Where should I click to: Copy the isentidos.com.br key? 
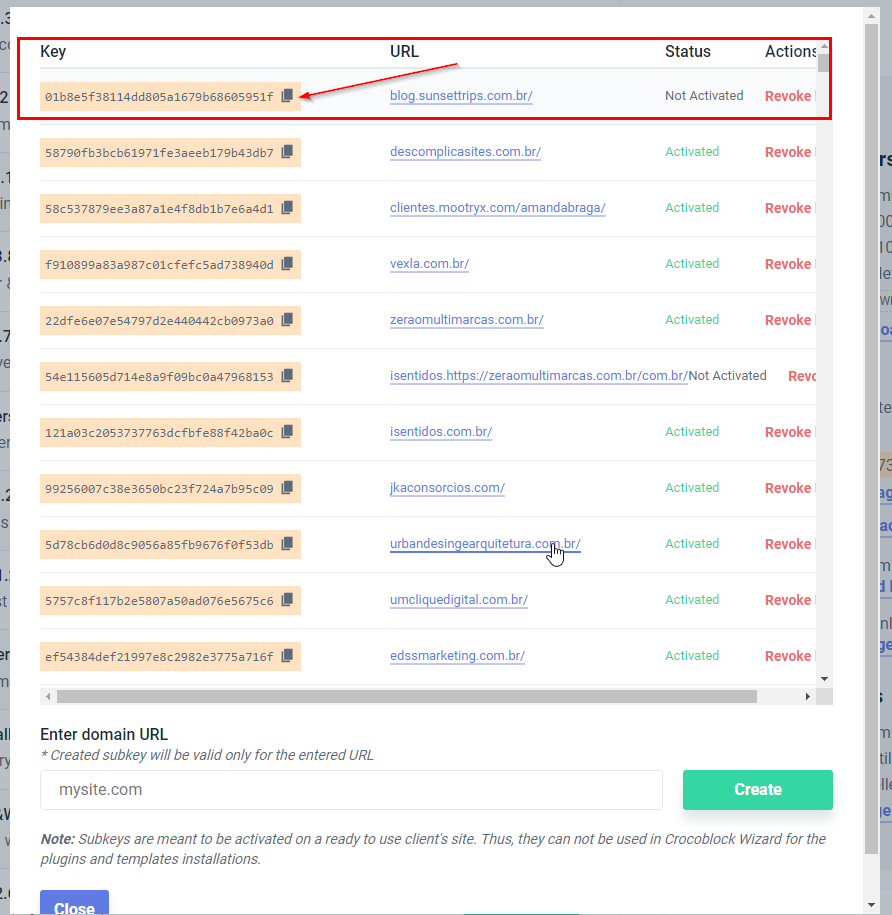[x=287, y=432]
